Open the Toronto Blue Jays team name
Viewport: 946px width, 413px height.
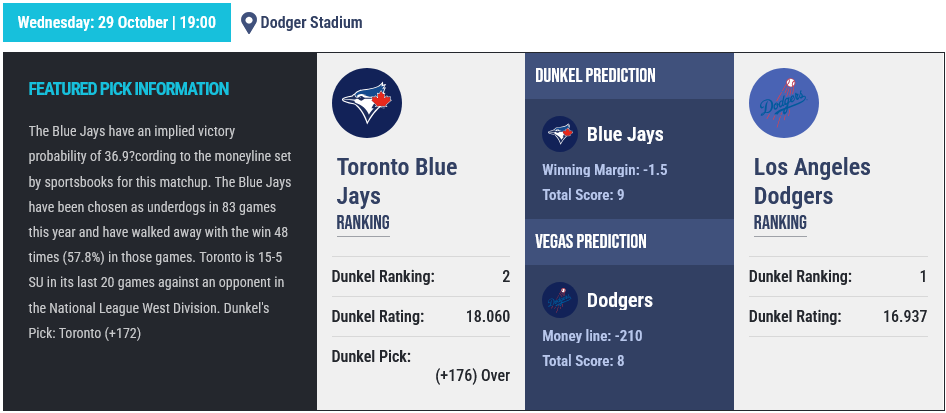click(x=396, y=181)
